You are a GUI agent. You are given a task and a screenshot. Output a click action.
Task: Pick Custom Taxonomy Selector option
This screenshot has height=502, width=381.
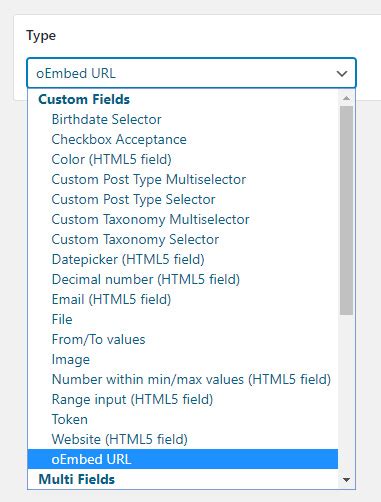pos(183,239)
